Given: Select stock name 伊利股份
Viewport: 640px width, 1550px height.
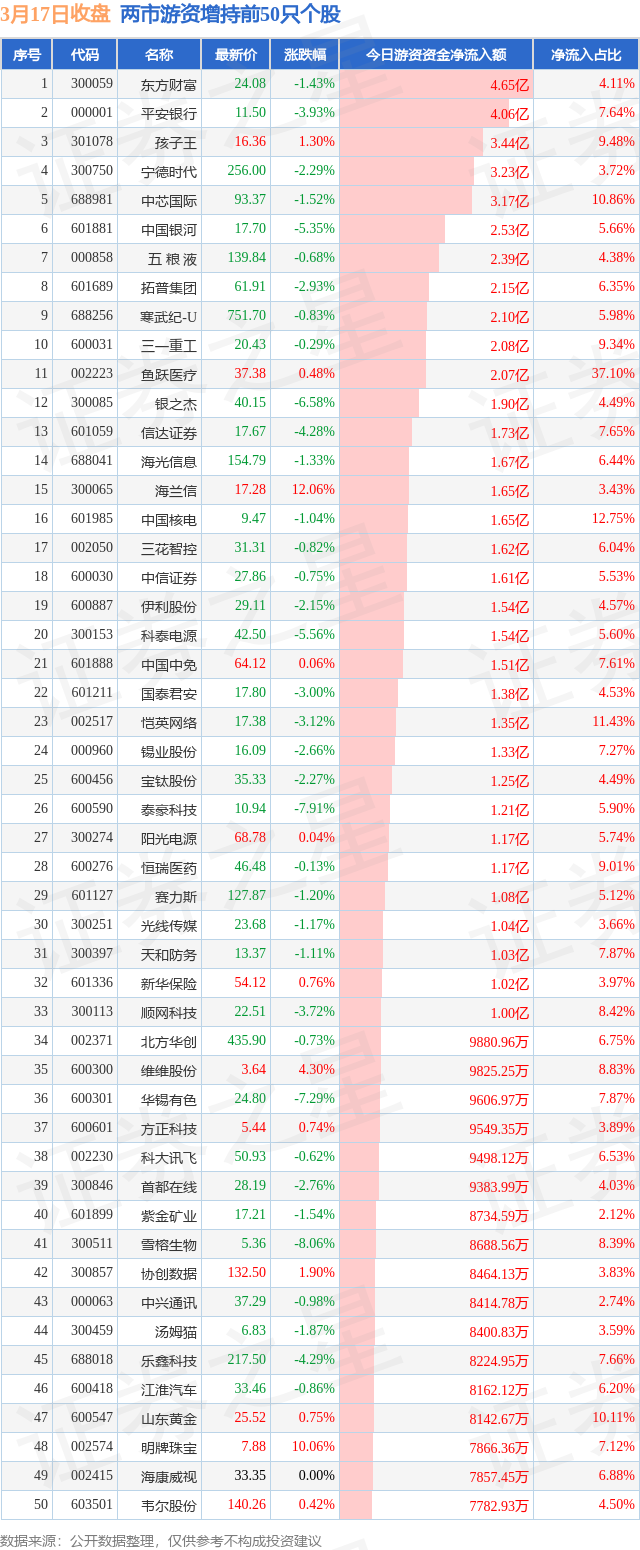Looking at the screenshot, I should pyautogui.click(x=169, y=606).
